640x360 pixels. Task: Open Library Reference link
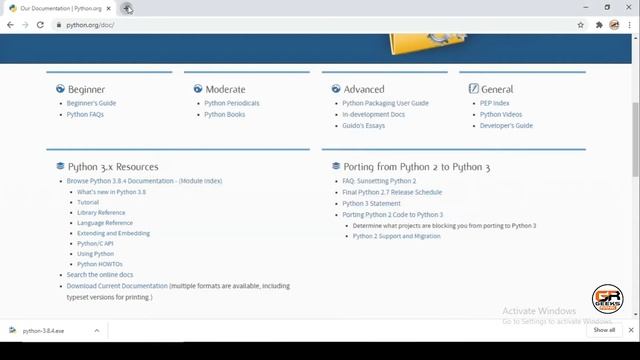coord(101,213)
